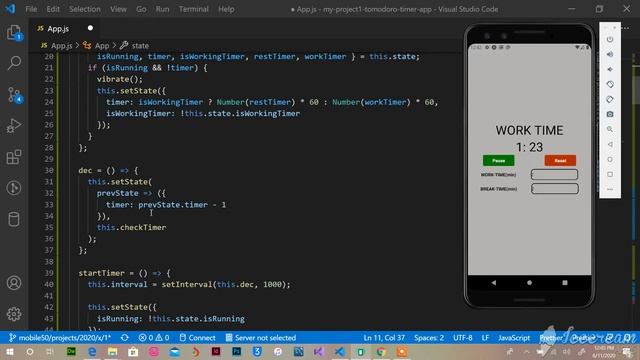The width and height of the screenshot is (640, 360).
Task: Open the Manage gear menu
Action: (14, 313)
